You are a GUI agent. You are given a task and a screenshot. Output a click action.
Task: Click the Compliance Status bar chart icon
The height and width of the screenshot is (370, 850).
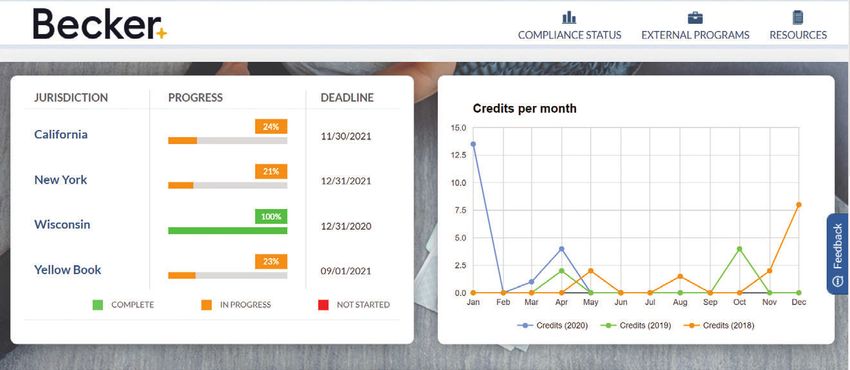569,17
